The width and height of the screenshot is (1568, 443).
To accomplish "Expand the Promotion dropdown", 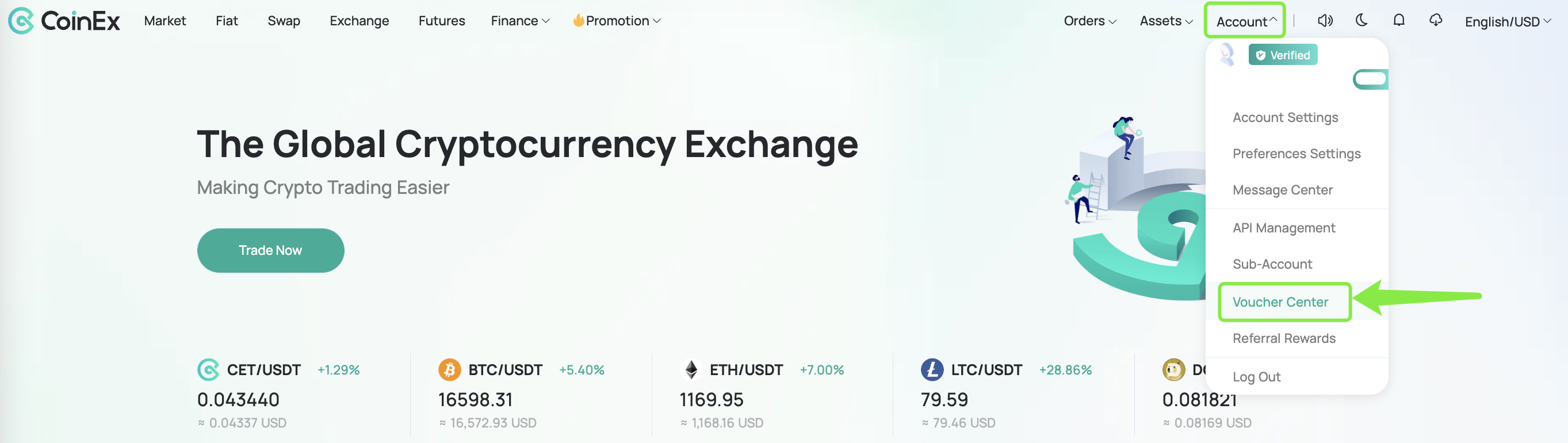I will [x=617, y=21].
